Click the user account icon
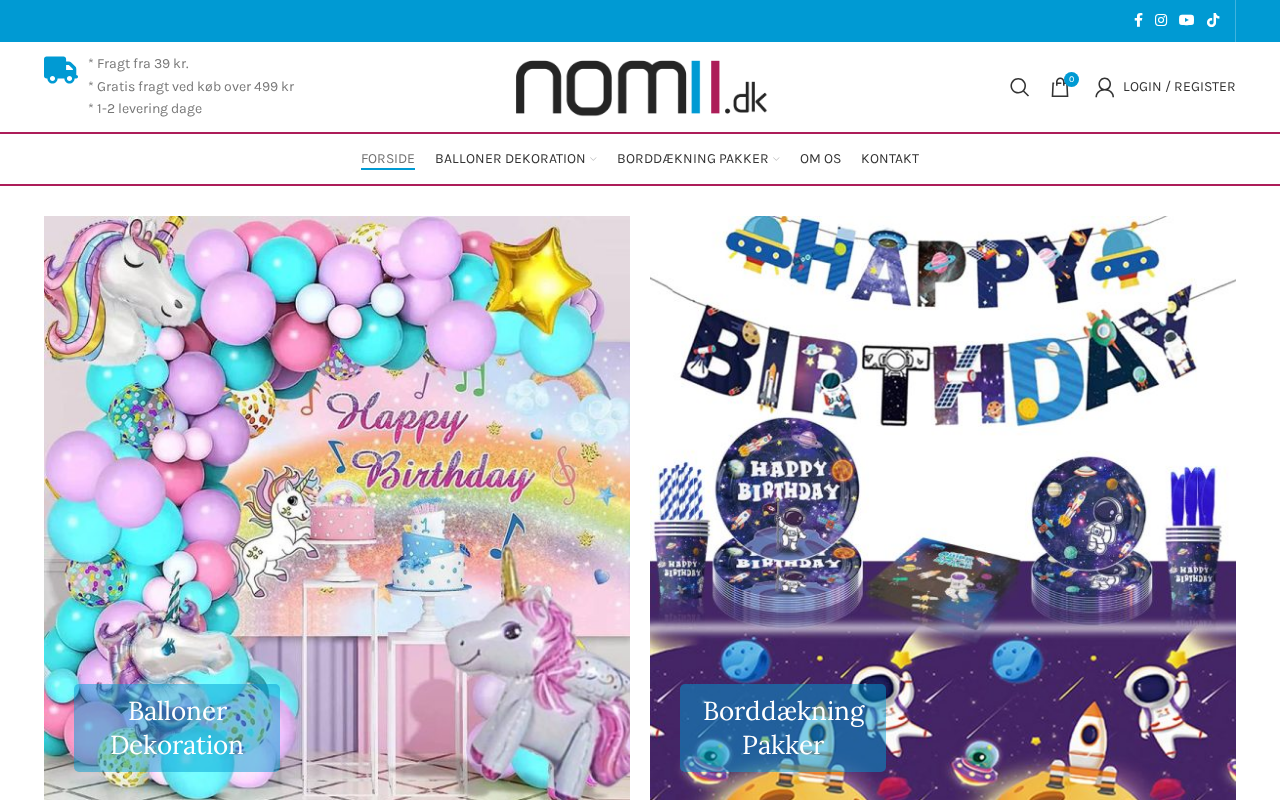 point(1104,87)
